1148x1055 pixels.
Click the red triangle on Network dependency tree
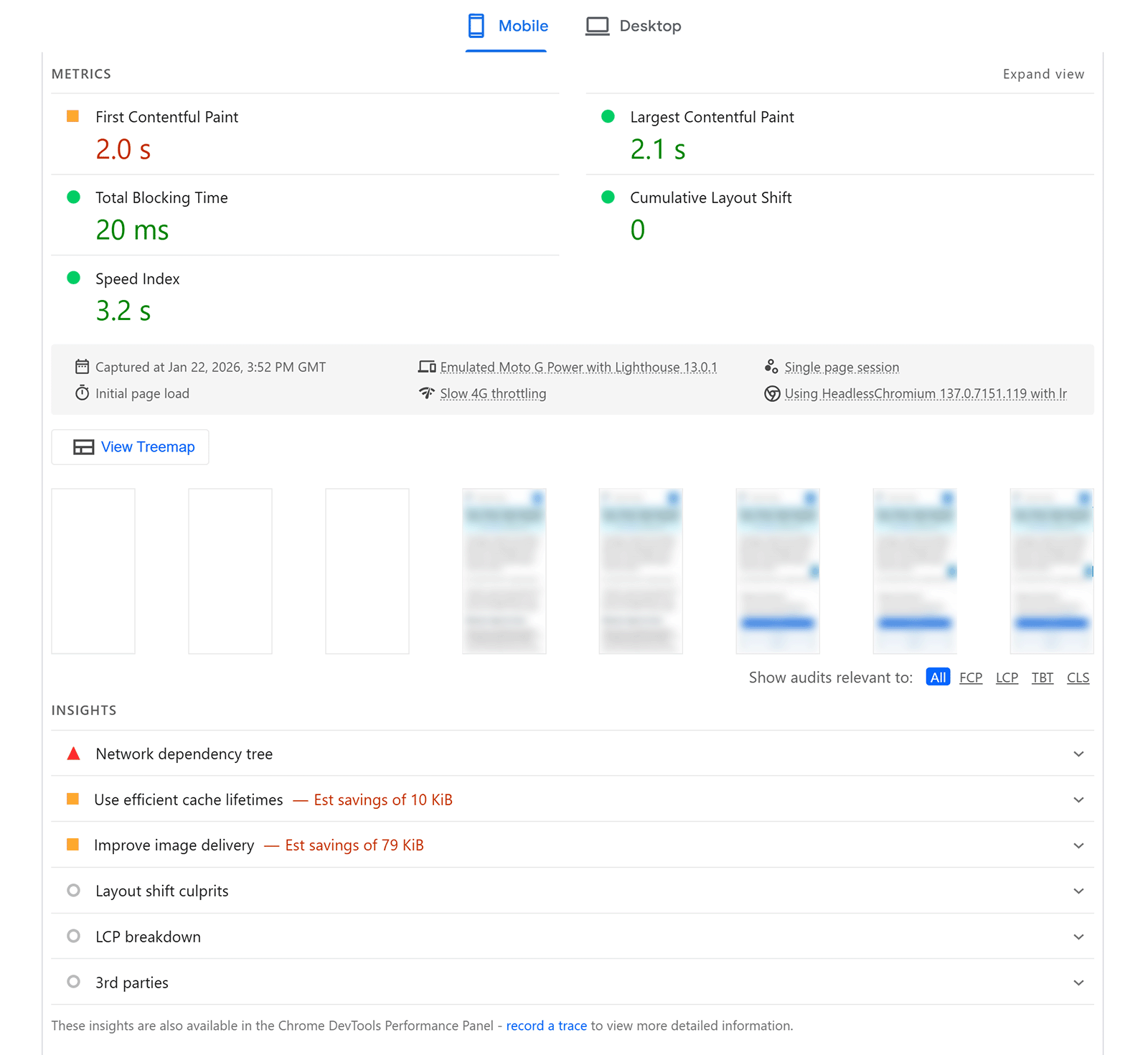73,753
